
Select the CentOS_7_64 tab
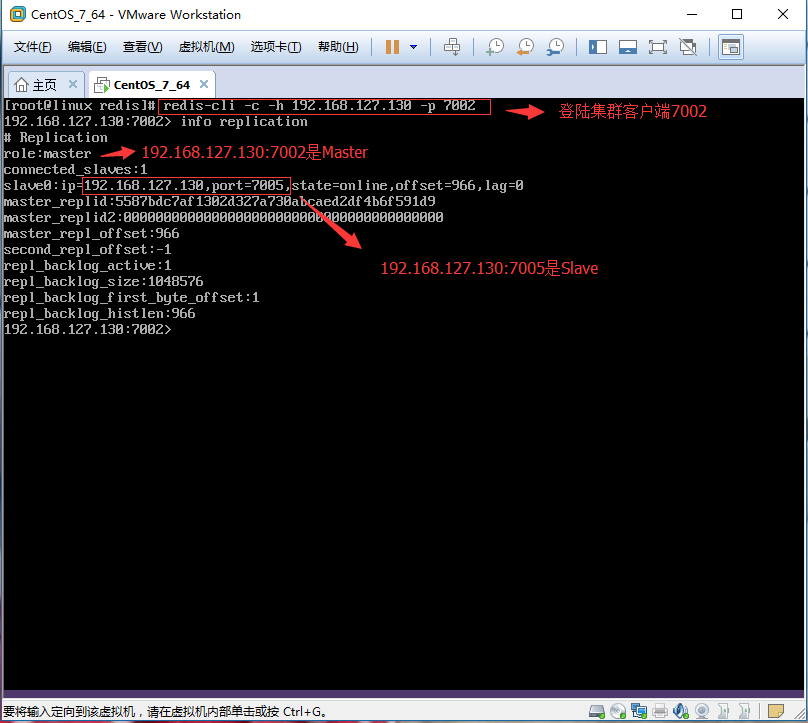click(x=152, y=85)
